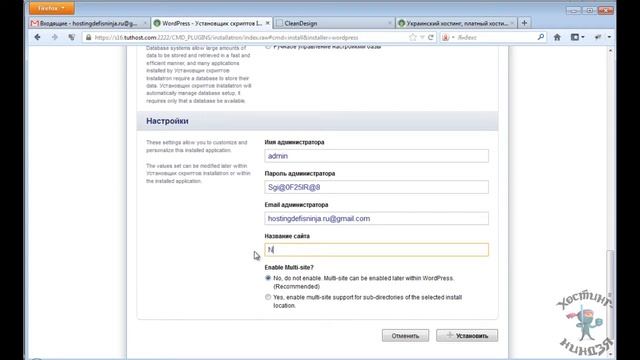Open a new browser tab
Image resolution: width=640 pixels, height=360 pixels.
[524, 23]
